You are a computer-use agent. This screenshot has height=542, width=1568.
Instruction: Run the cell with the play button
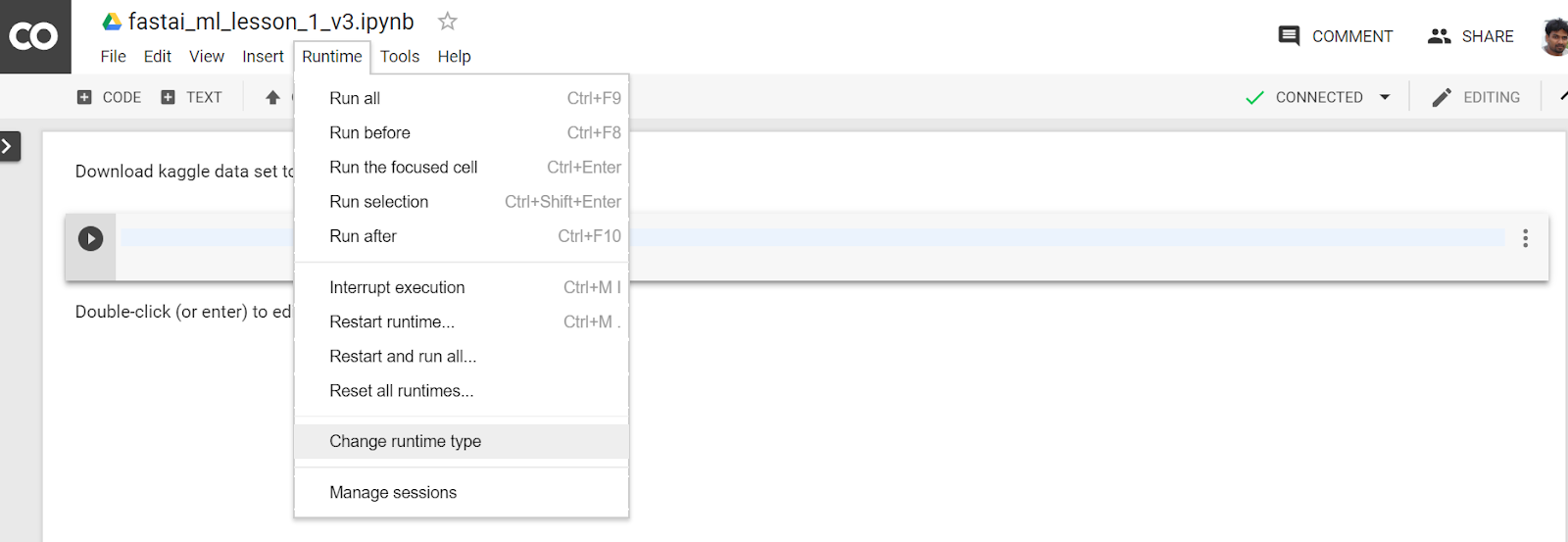[x=90, y=238]
